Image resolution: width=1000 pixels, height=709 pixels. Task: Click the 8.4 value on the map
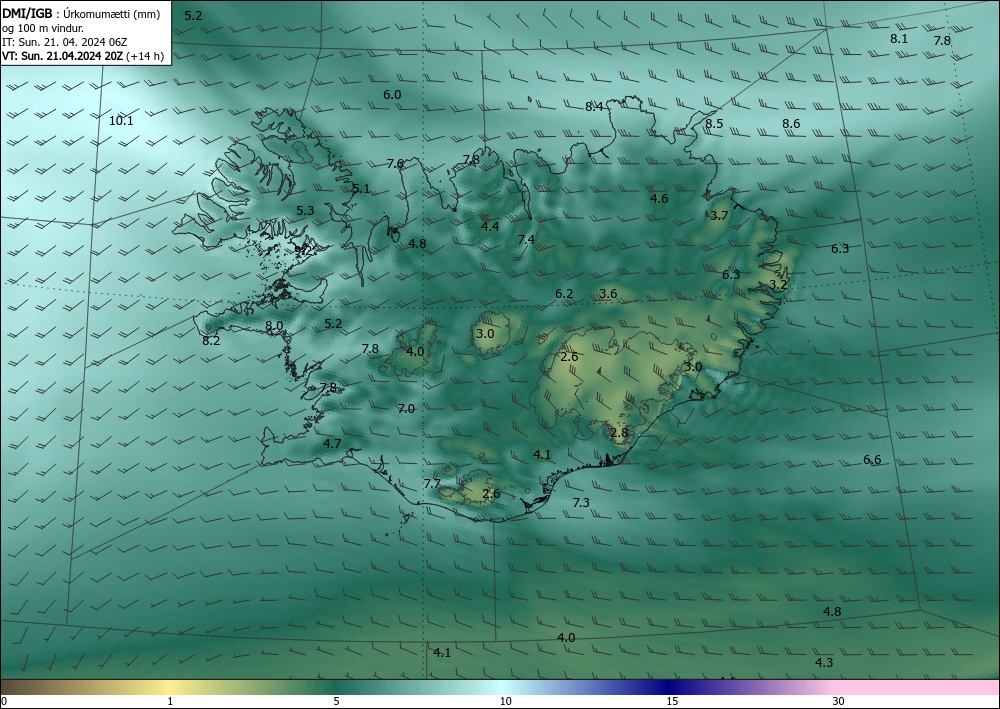[594, 106]
